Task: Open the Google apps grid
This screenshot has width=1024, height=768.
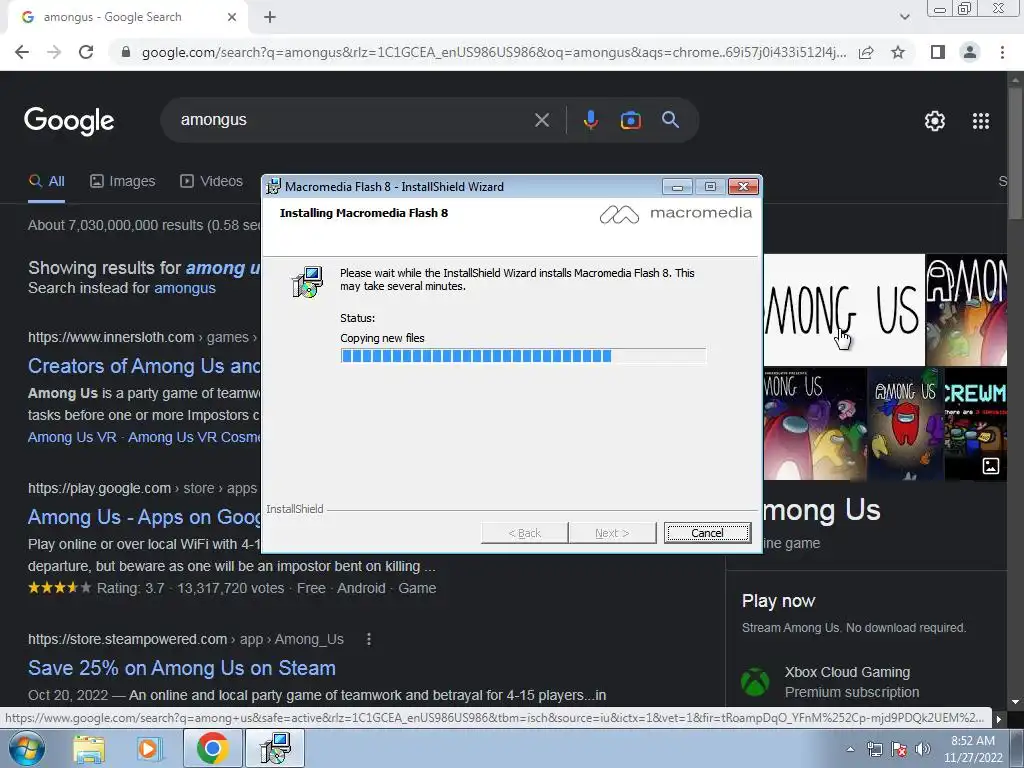Action: 981,121
